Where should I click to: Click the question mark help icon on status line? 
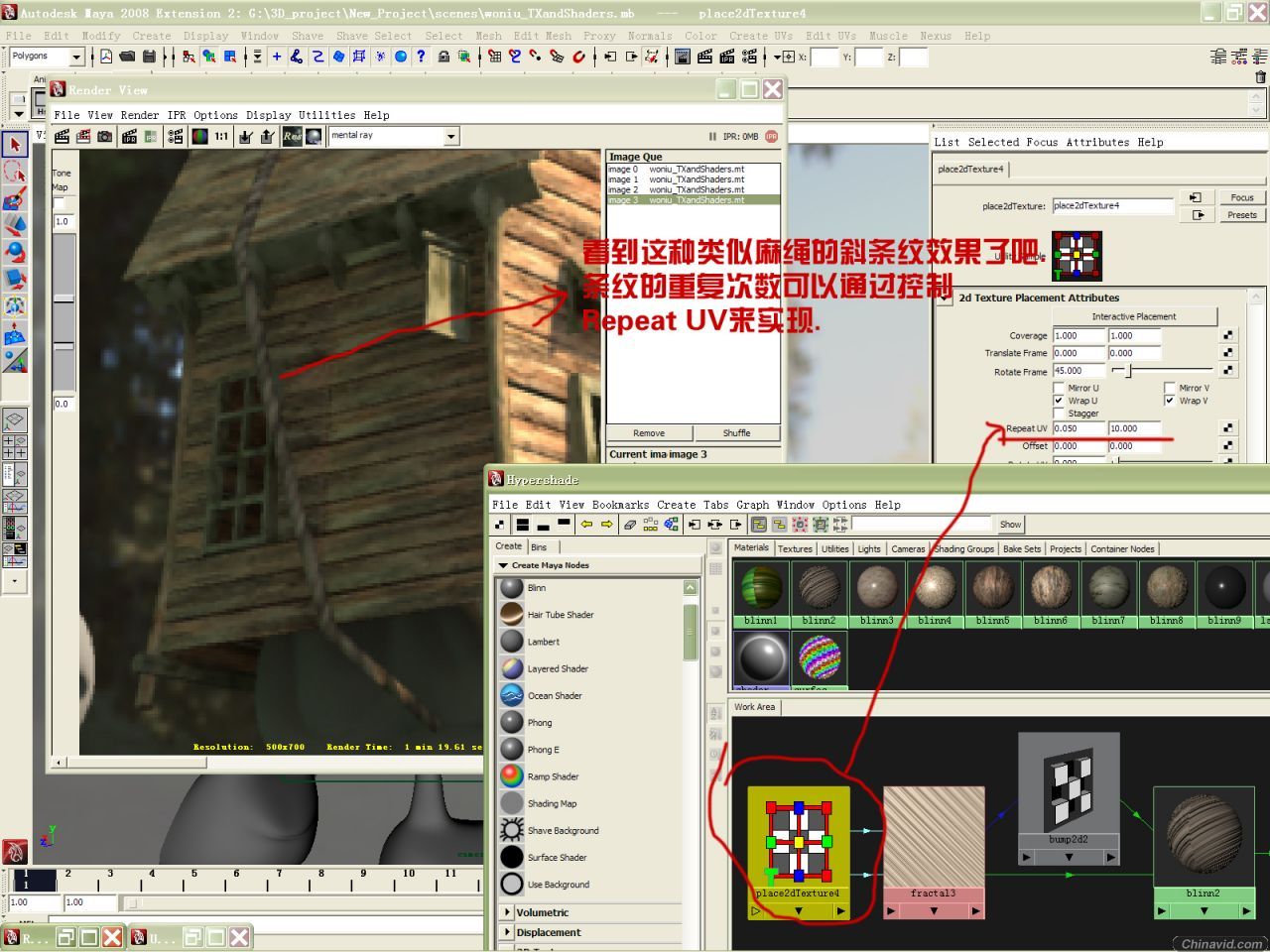[x=421, y=57]
